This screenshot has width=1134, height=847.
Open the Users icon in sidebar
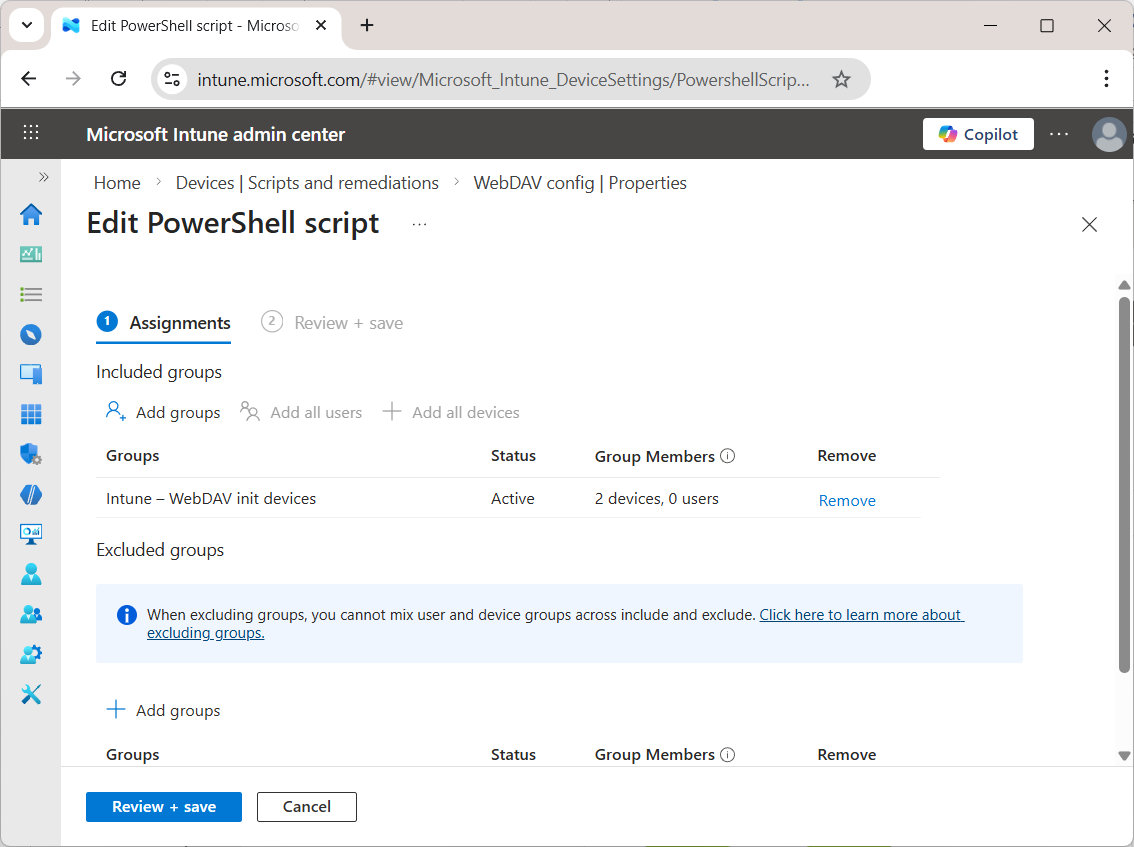pyautogui.click(x=30, y=574)
